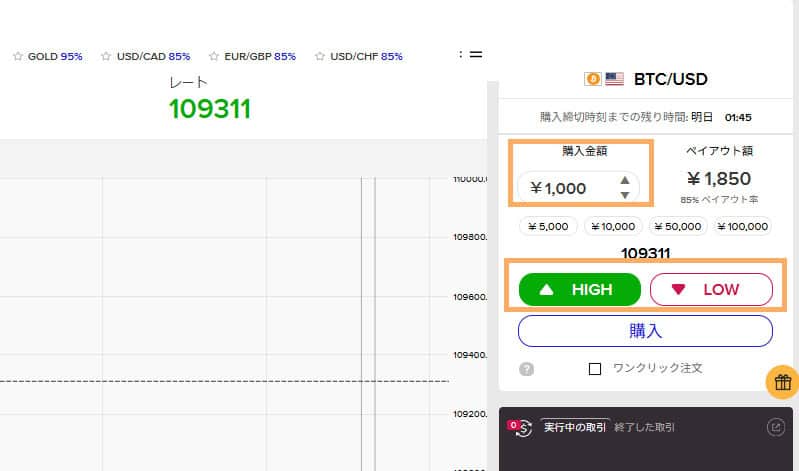
Task: Click the 109200 price axis label
Action: (x=470, y=414)
